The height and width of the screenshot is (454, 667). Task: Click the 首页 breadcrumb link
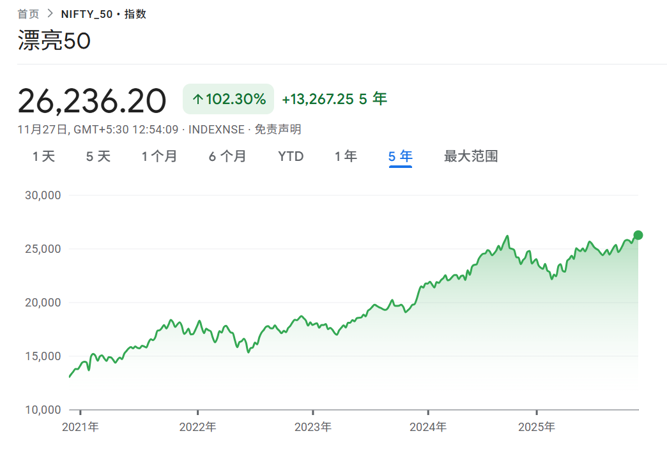tap(29, 14)
